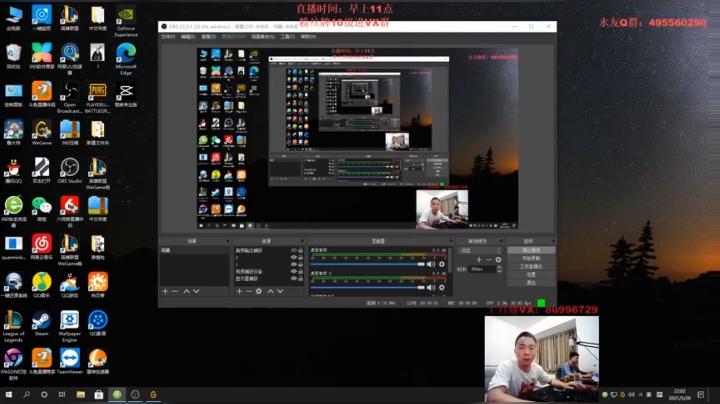Toggle lock on source 1
The width and height of the screenshot is (720, 404).
(x=301, y=264)
